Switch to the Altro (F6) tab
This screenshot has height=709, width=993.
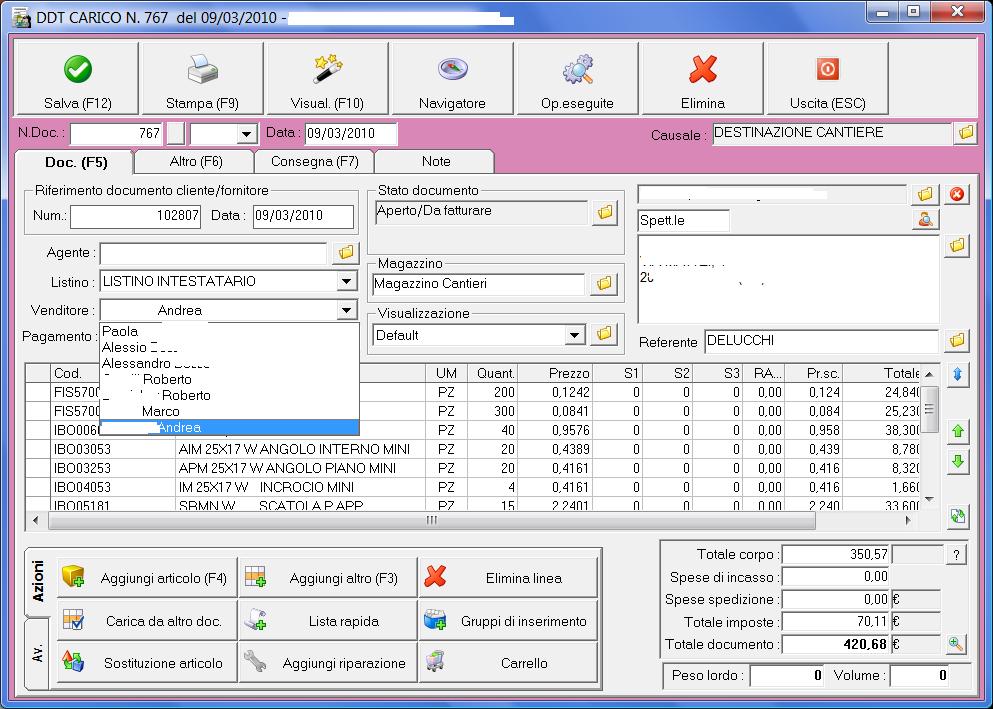pos(196,161)
